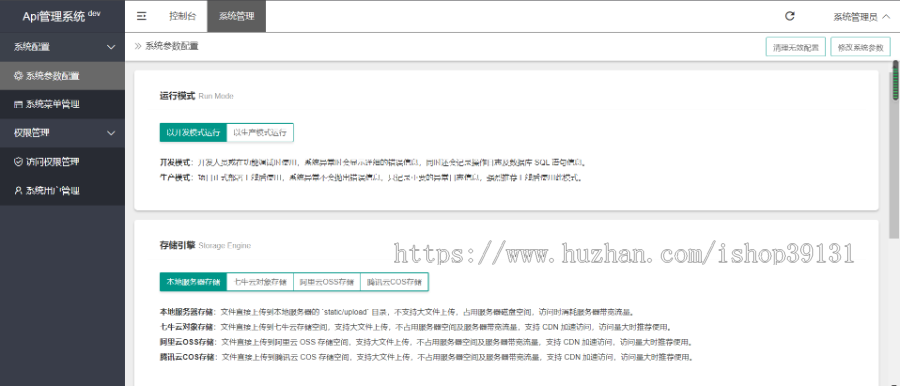Click the 开发模式 description line
This screenshot has width=900, height=386.
373,163
